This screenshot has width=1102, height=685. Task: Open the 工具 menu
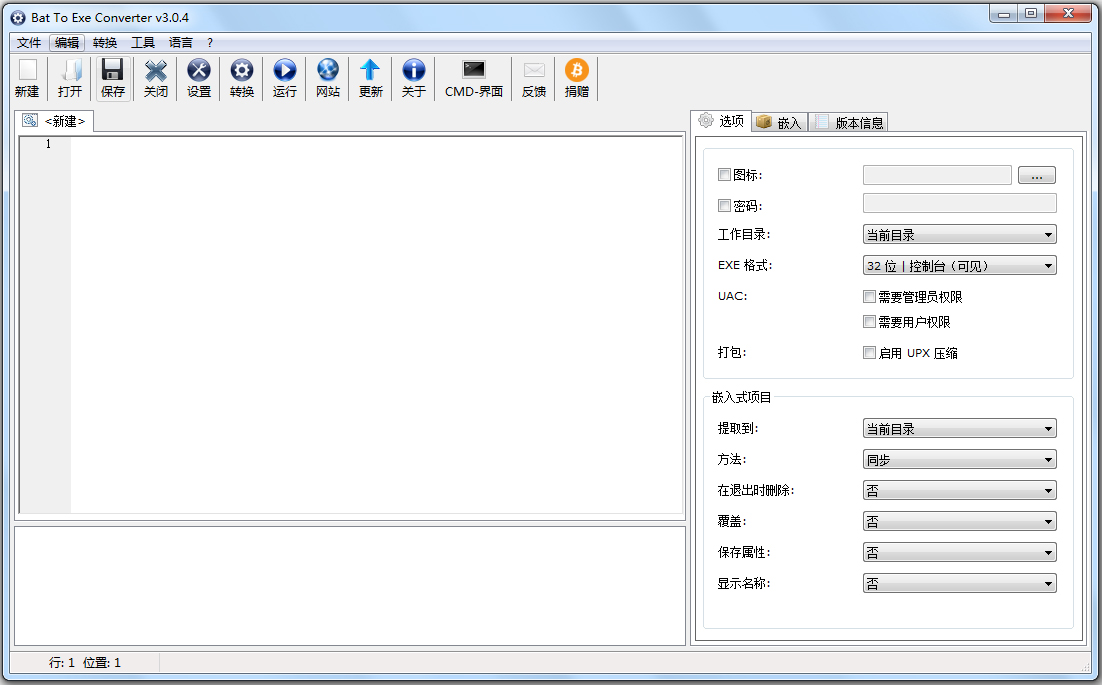(143, 43)
